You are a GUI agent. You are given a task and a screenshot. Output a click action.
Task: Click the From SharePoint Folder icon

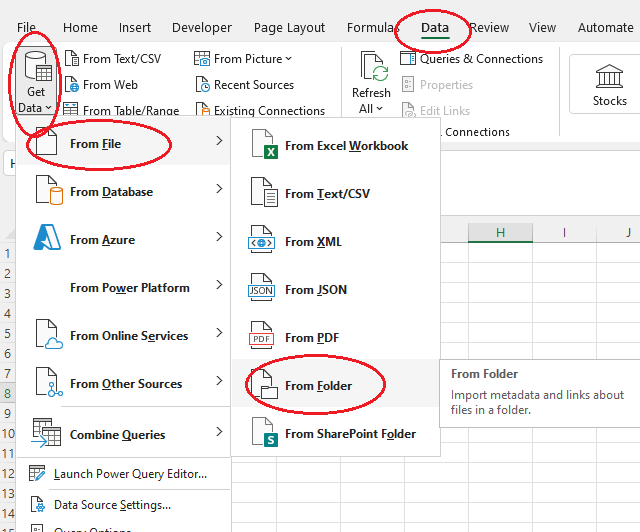[x=264, y=432]
